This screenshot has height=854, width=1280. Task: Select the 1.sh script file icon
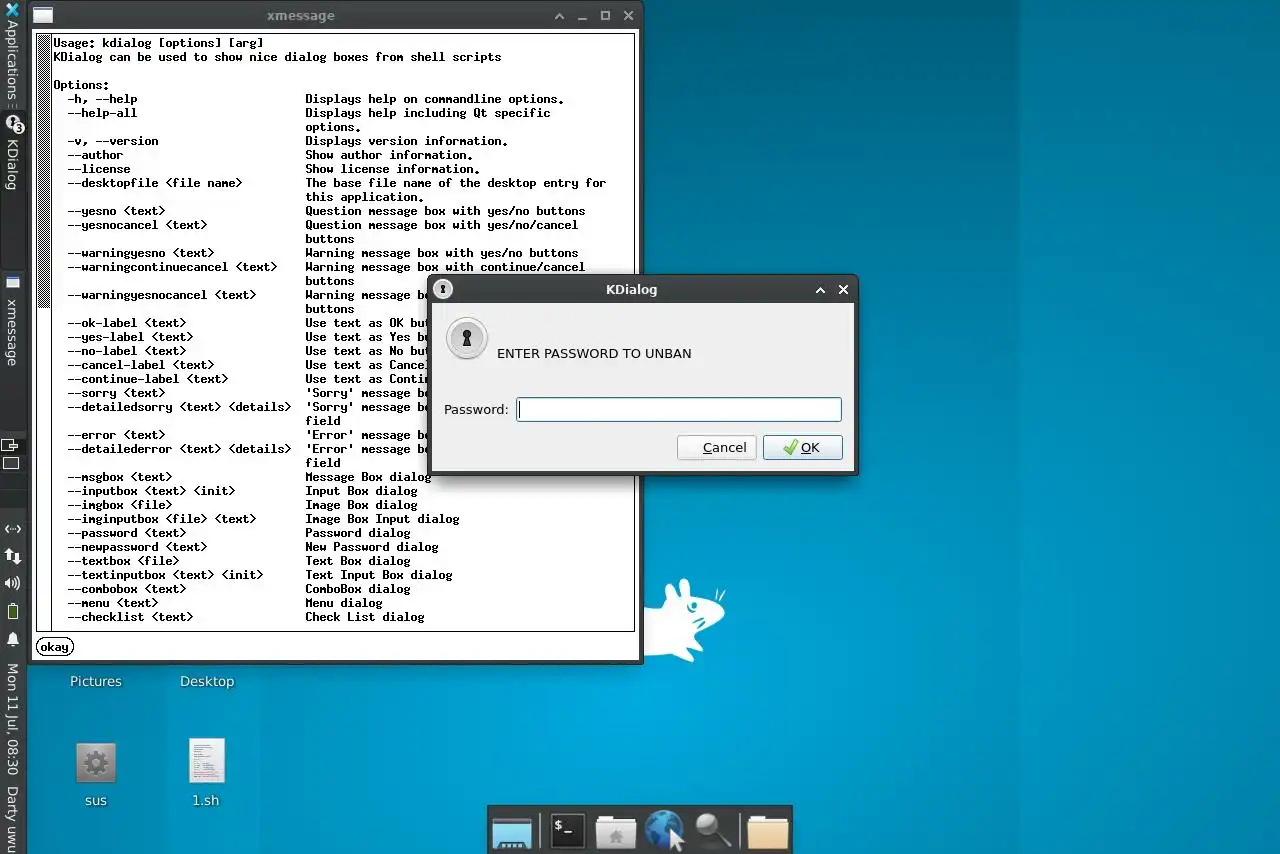[206, 762]
